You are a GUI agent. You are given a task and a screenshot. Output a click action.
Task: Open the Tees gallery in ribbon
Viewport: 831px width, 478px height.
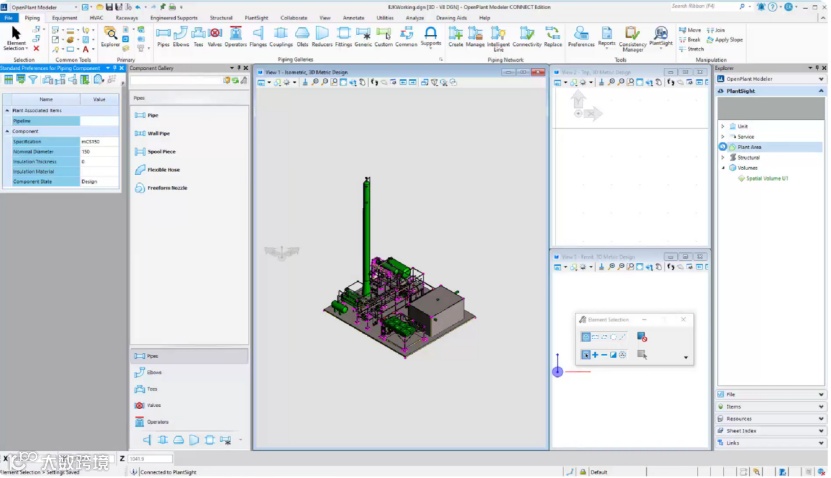[x=198, y=37]
